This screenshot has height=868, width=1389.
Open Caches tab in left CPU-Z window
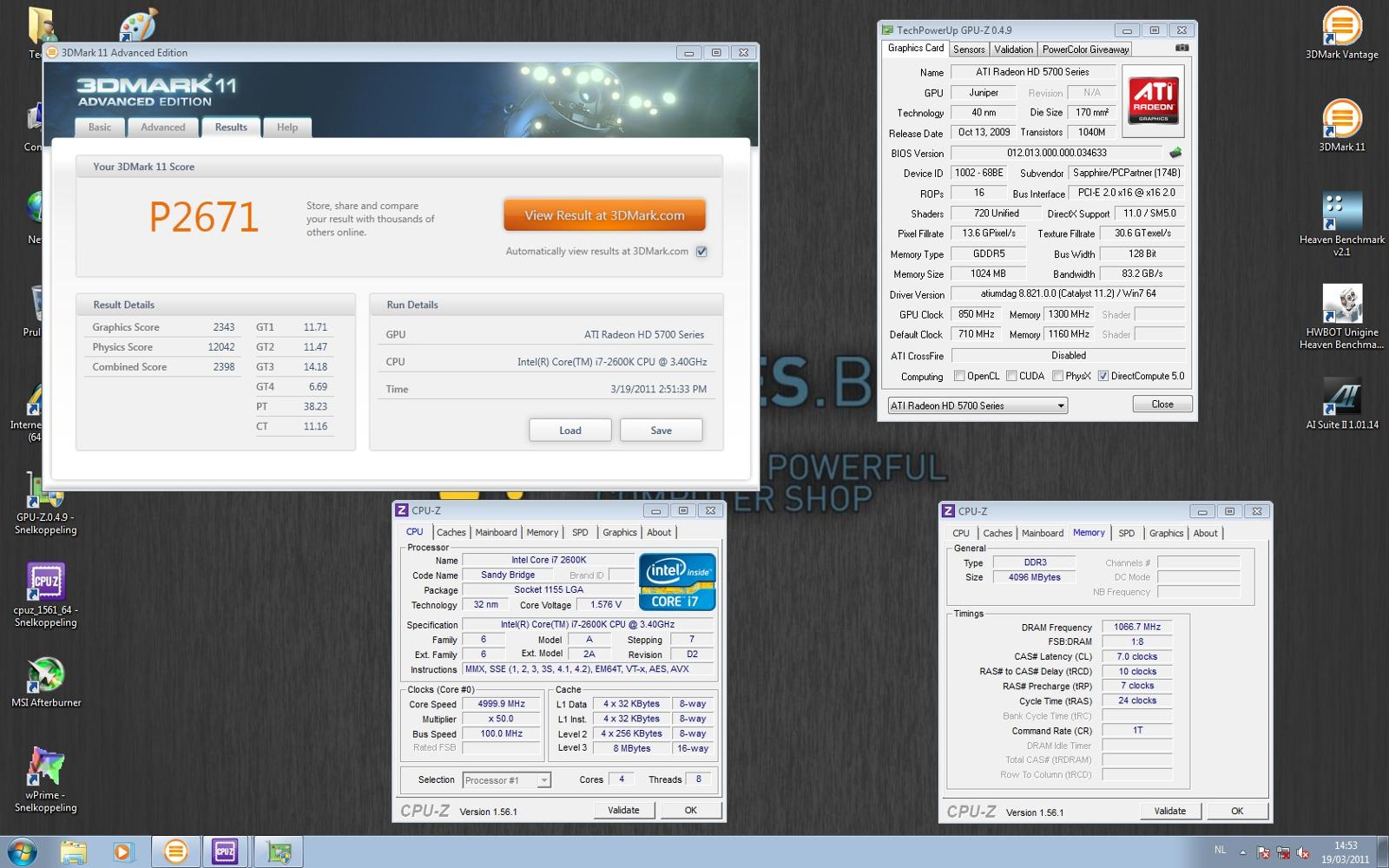pyautogui.click(x=451, y=532)
